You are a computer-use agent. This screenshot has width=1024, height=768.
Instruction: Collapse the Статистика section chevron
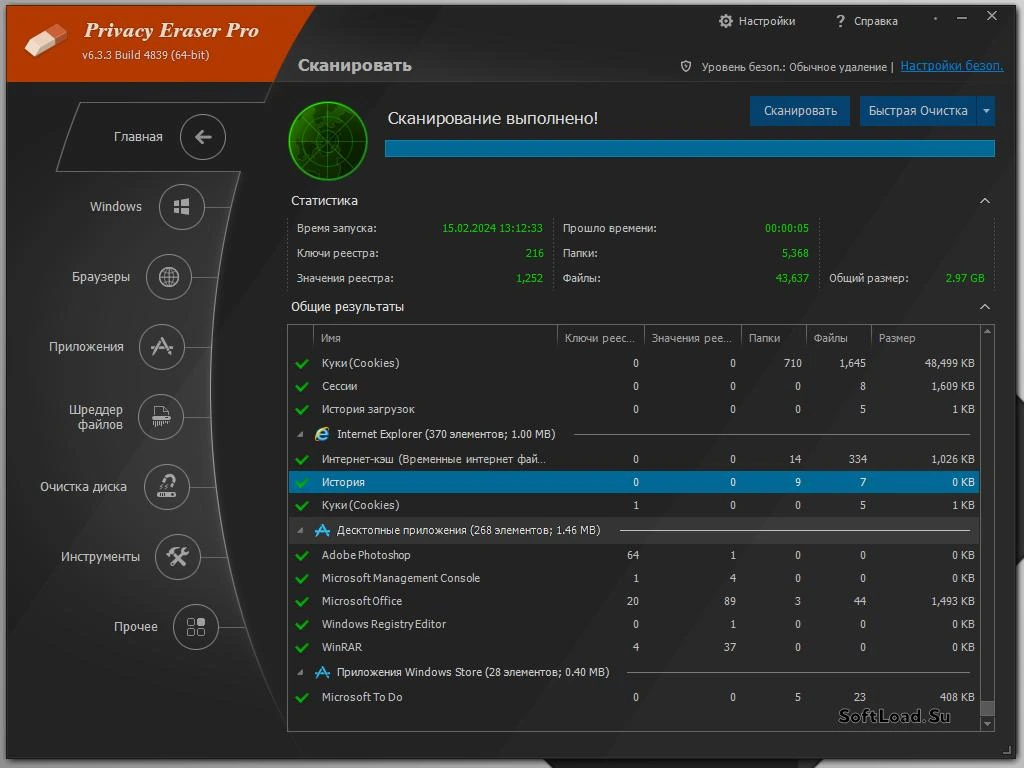click(x=985, y=200)
